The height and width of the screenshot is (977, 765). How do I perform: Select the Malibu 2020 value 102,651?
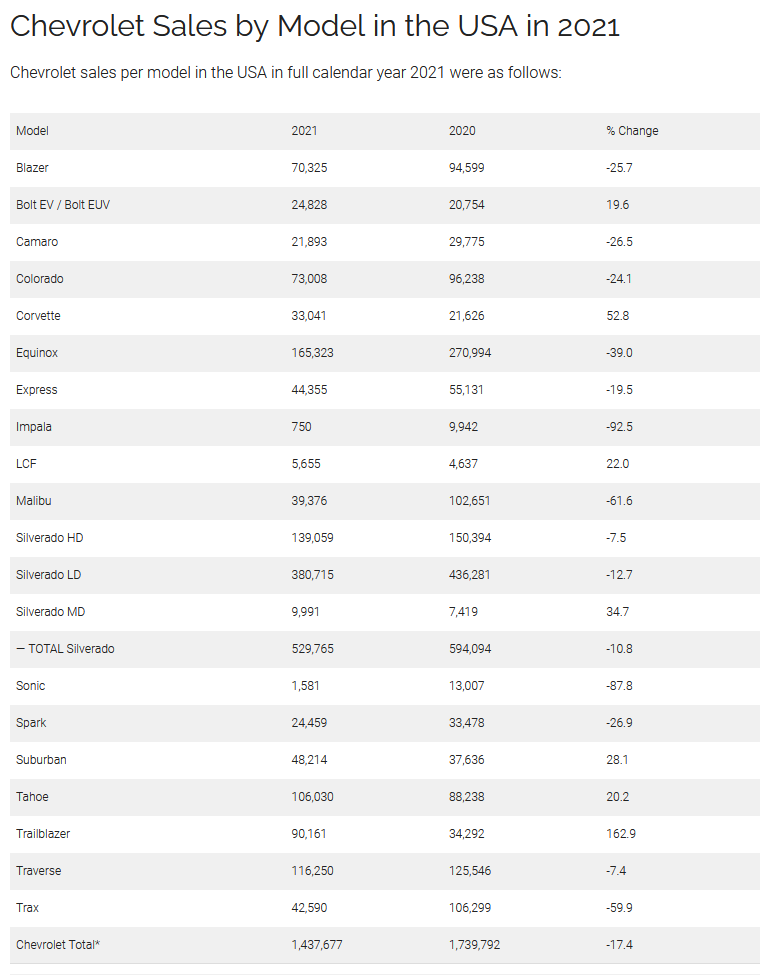coord(469,501)
